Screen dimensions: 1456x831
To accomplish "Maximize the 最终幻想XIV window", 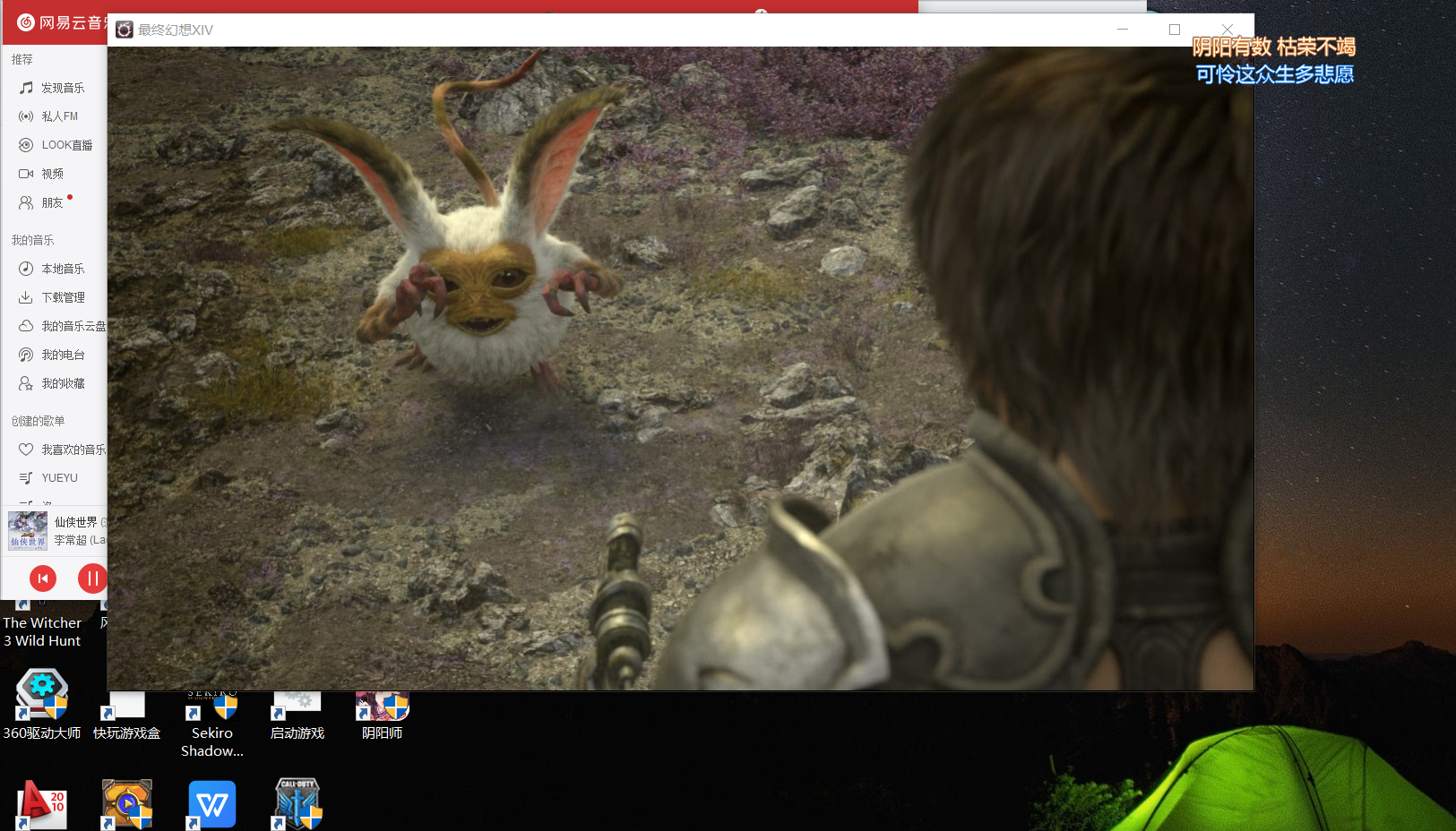I will pos(1175,30).
